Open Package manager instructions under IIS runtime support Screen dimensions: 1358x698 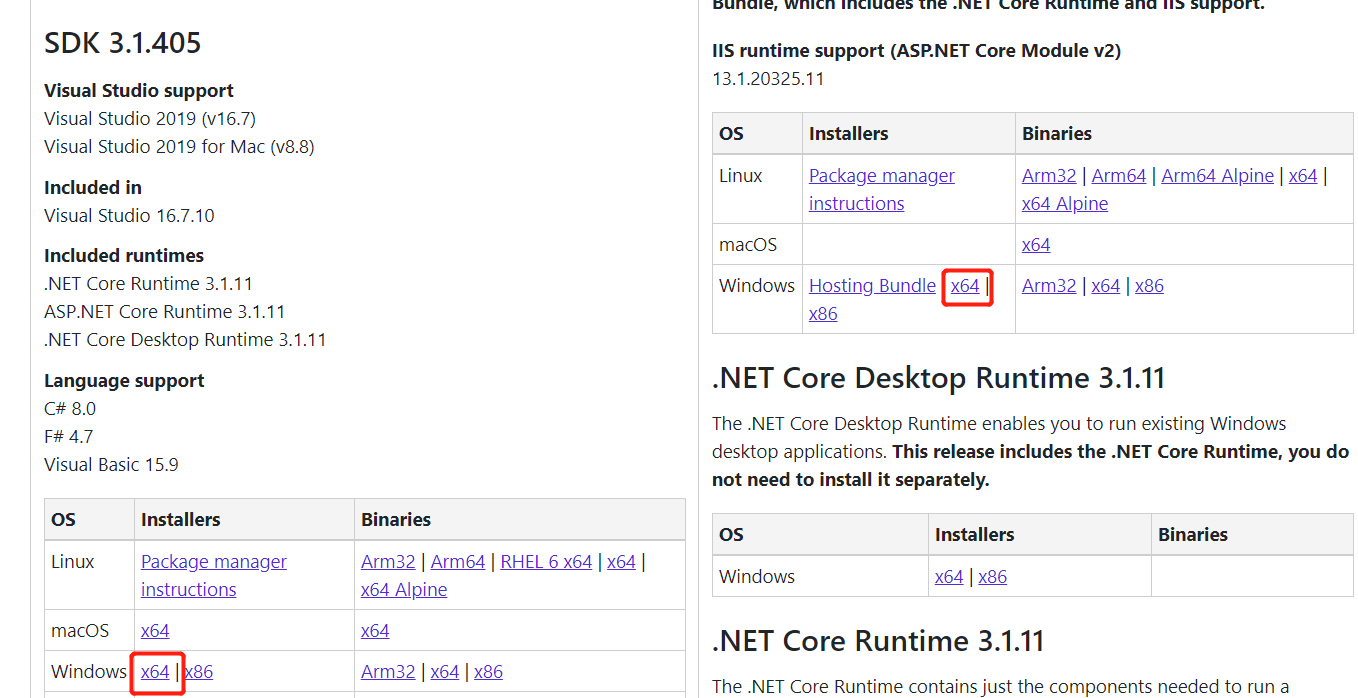pos(882,189)
